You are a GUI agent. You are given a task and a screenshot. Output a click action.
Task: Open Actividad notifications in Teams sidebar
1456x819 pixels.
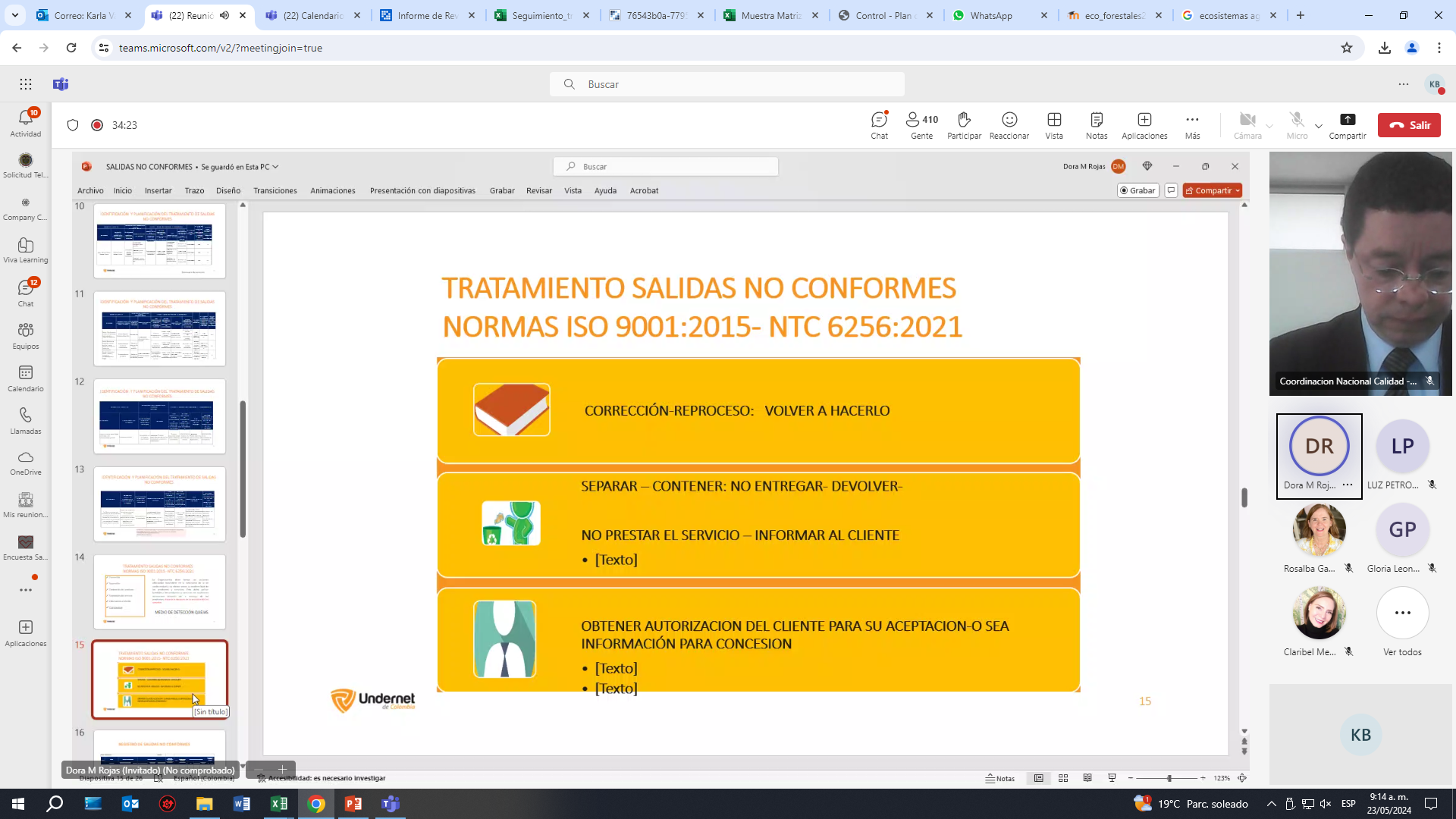point(26,123)
